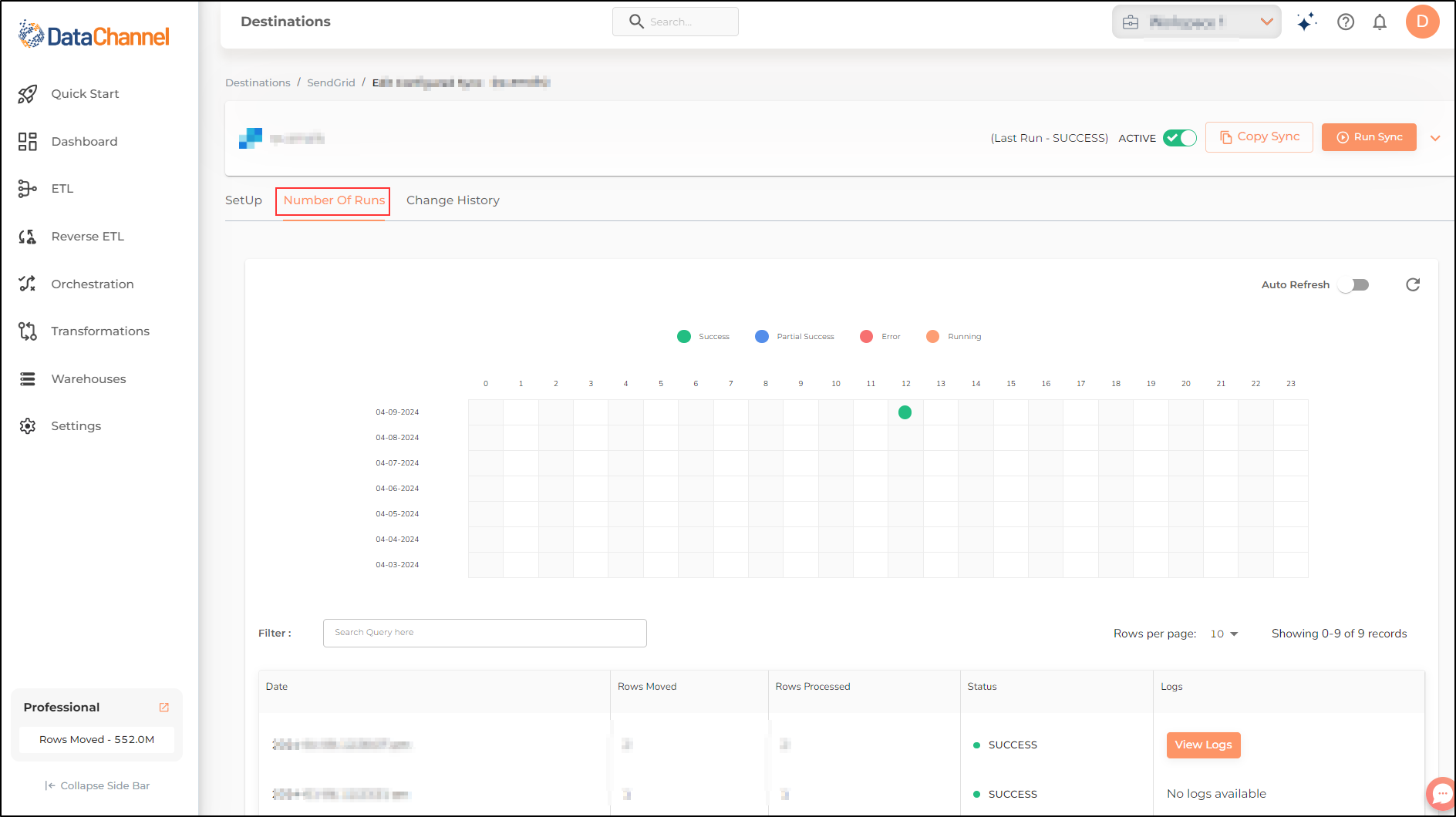Open the chat support bubble
The image size is (1456, 817).
pos(1441,793)
